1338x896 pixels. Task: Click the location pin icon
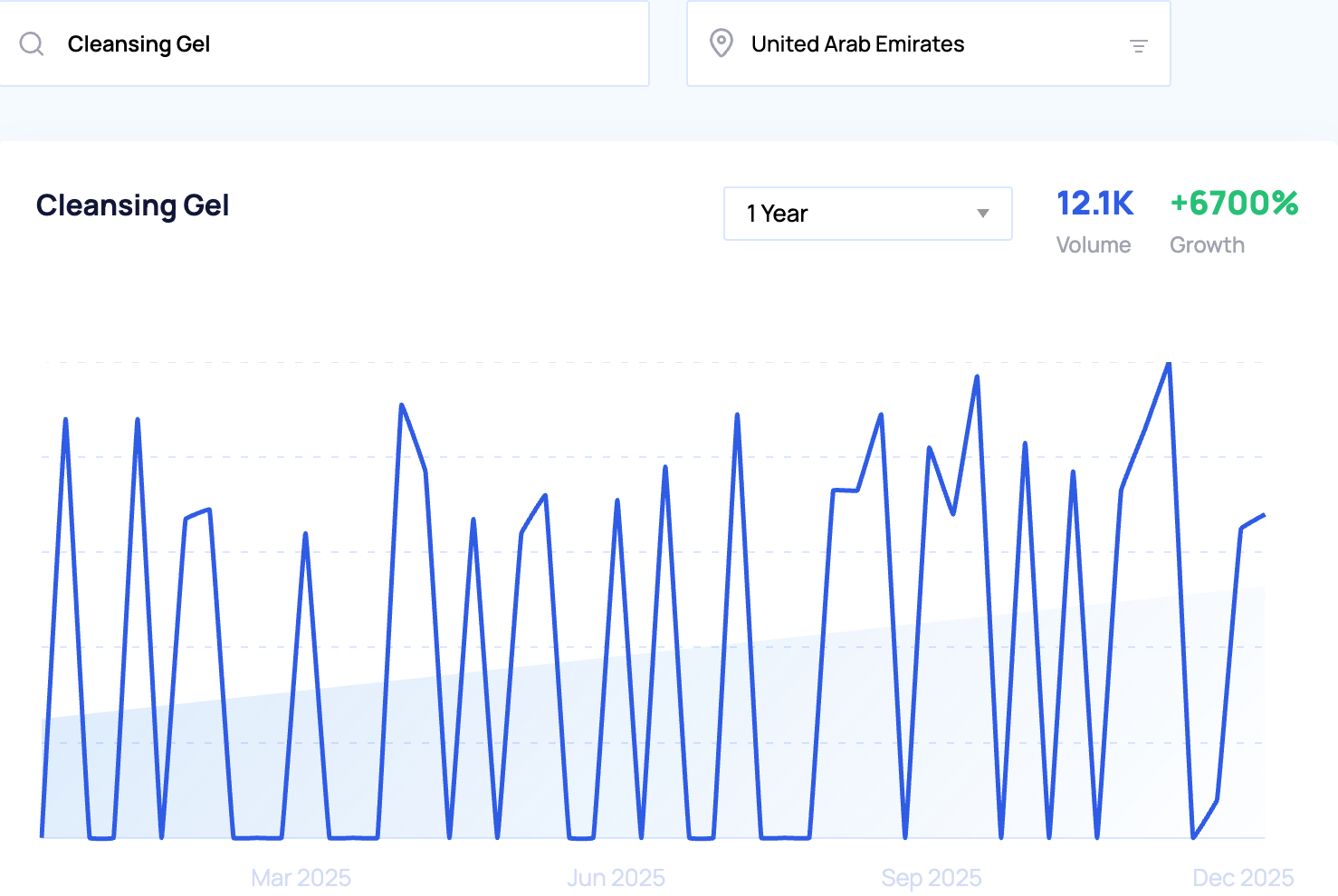tap(721, 43)
